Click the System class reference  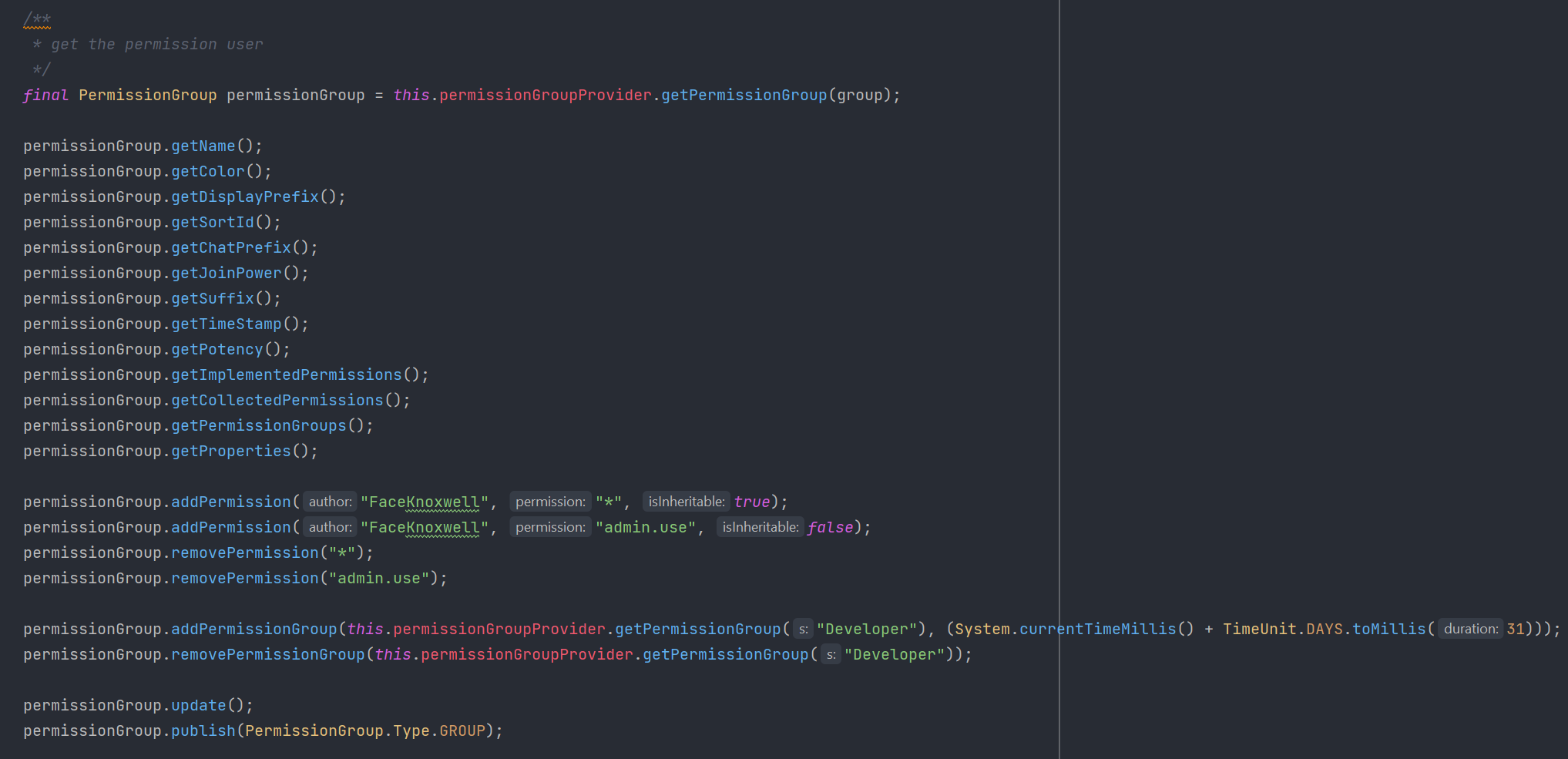[982, 629]
